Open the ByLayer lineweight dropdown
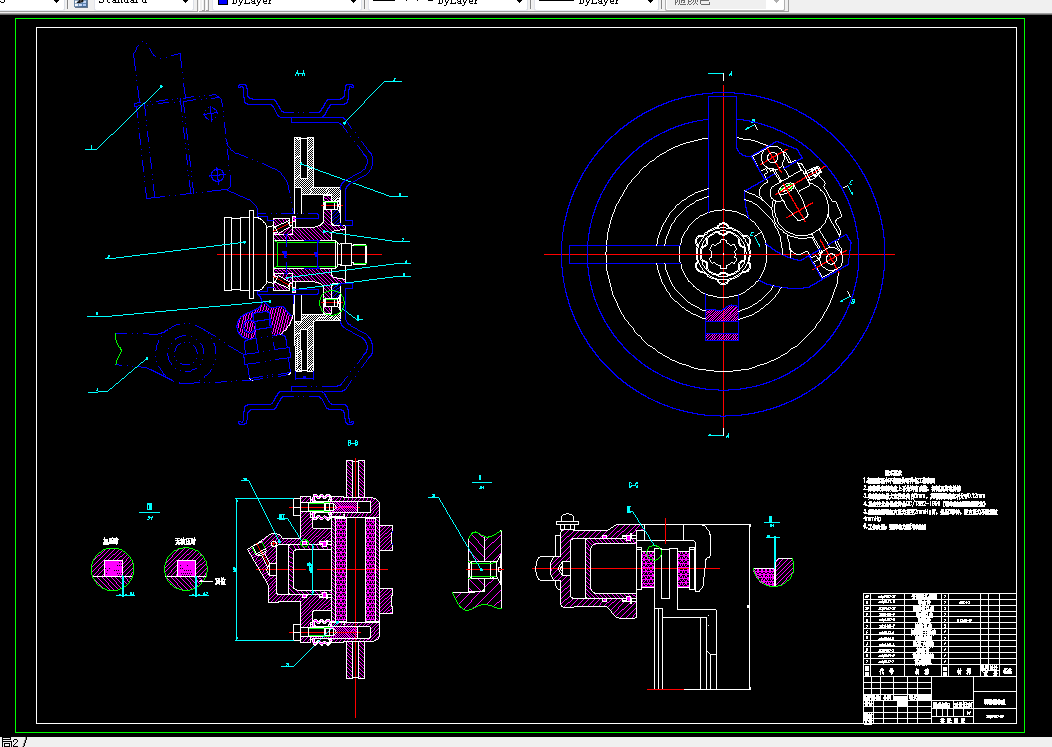 (x=594, y=3)
